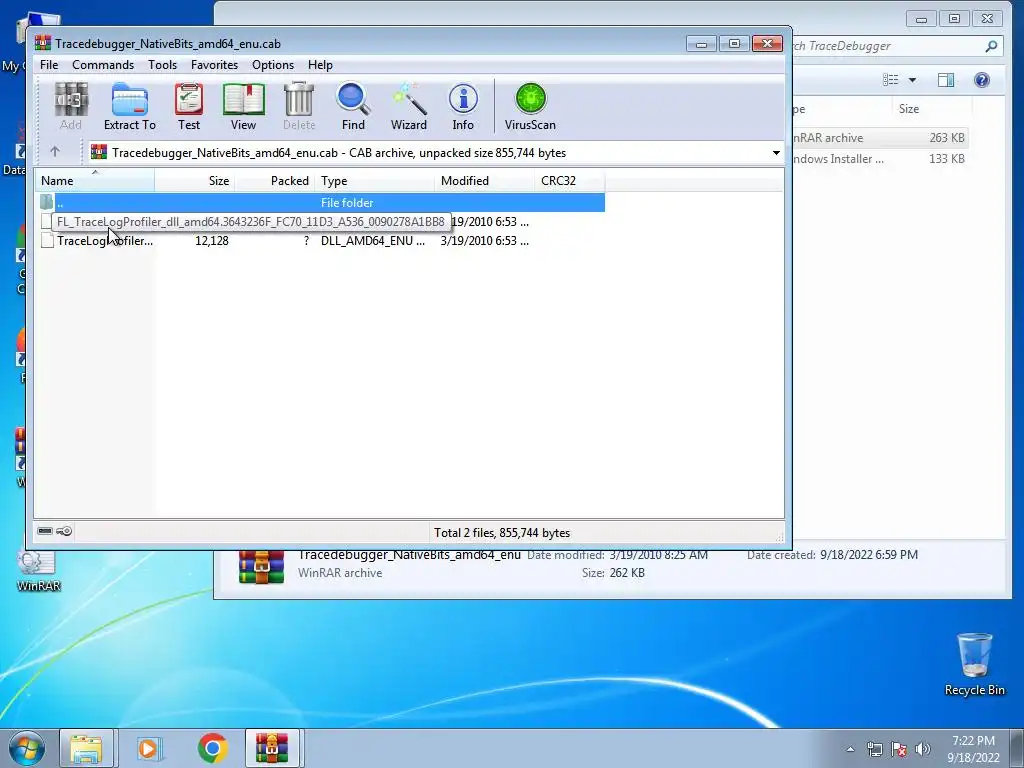Click the Explorer window help icon
The height and width of the screenshot is (768, 1024).
[x=982, y=80]
